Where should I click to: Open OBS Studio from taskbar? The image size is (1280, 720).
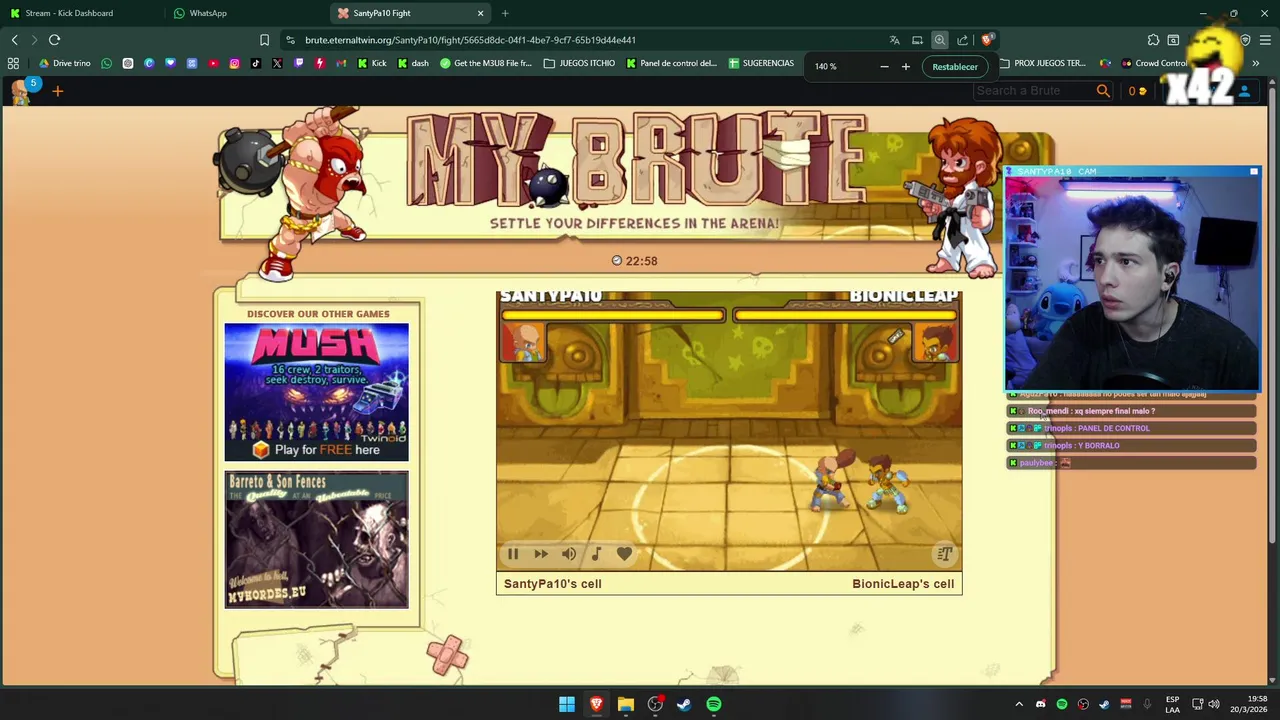[x=655, y=704]
